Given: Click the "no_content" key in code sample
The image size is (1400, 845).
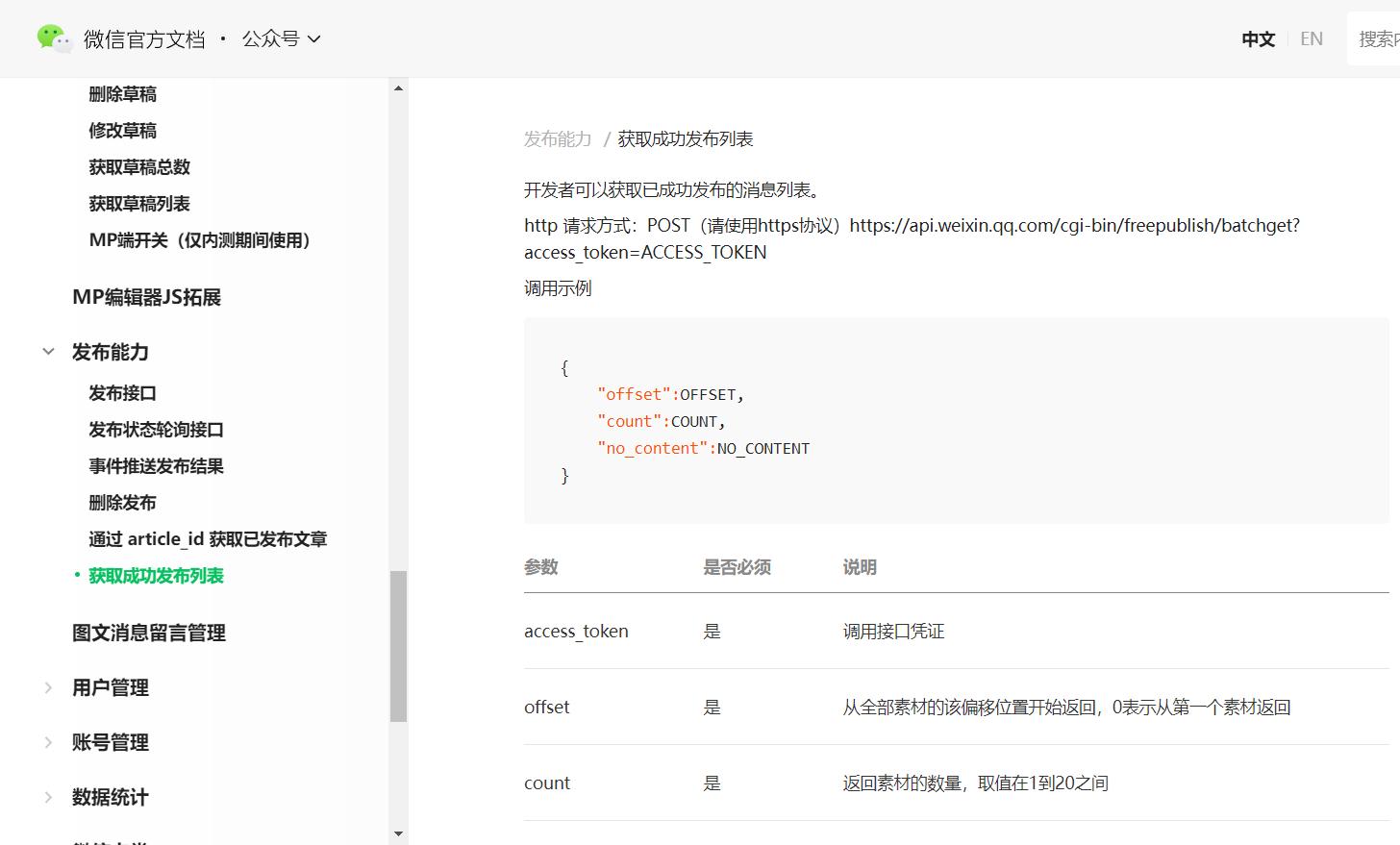Looking at the screenshot, I should pyautogui.click(x=652, y=448).
